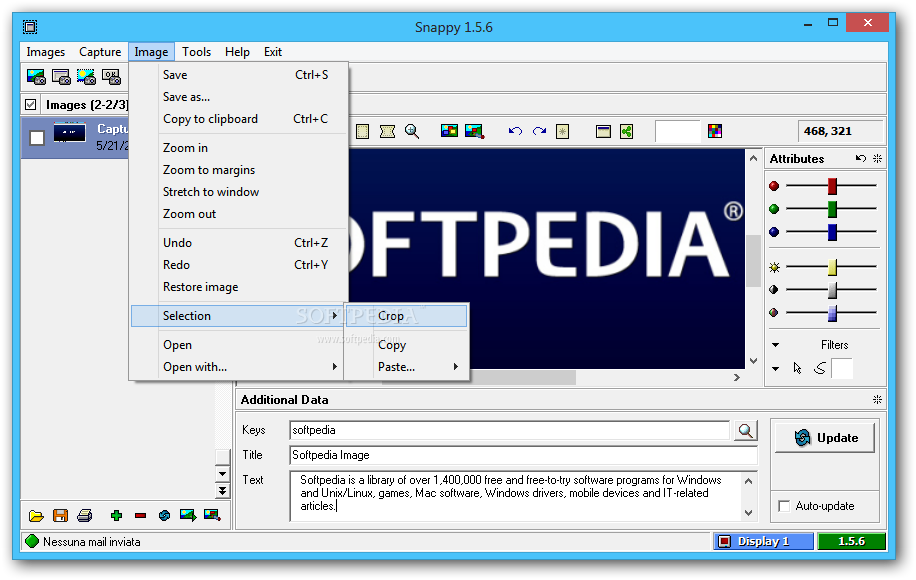Viewport: 916px width, 580px height.
Task: Click the torn-edge selection tool icon
Action: click(x=387, y=131)
